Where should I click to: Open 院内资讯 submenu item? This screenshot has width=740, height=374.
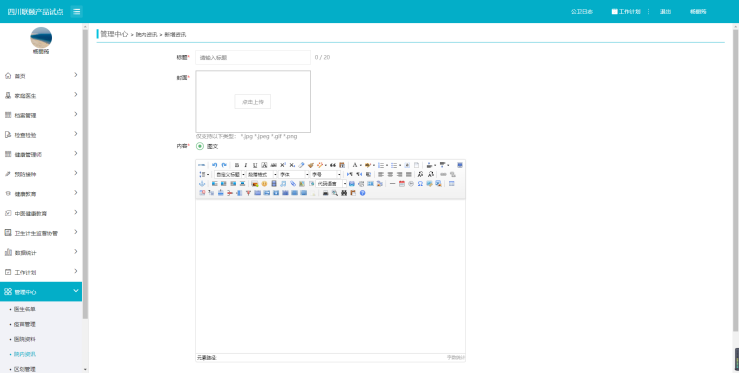pos(25,354)
